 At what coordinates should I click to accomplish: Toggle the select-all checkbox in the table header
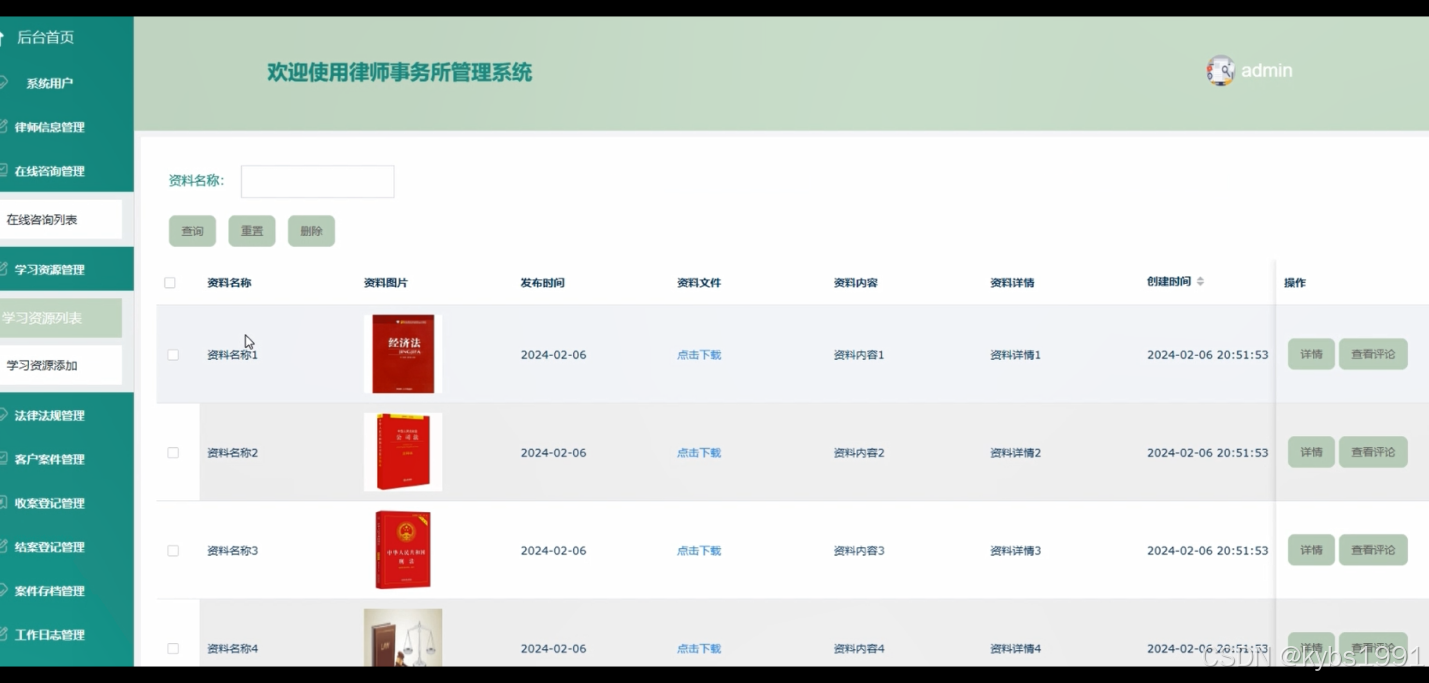tap(170, 283)
